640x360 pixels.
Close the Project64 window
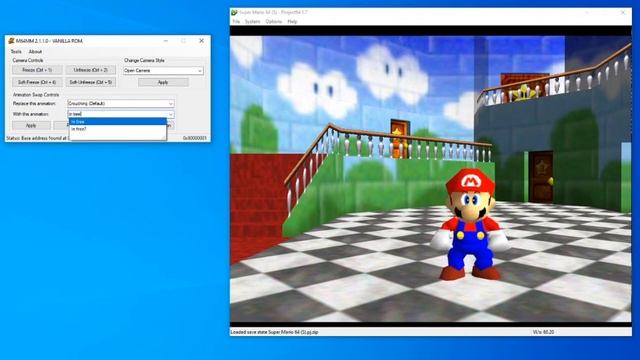click(622, 13)
